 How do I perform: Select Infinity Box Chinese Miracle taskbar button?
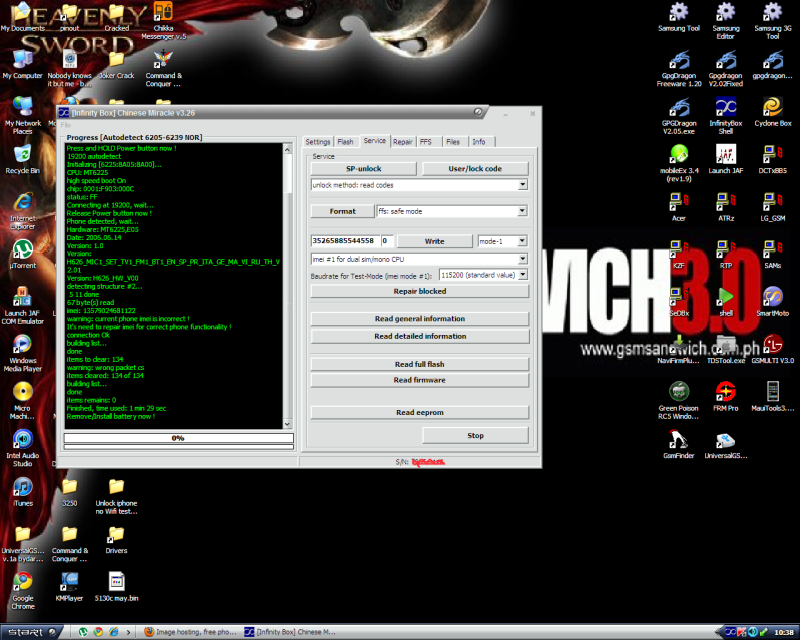(290, 632)
